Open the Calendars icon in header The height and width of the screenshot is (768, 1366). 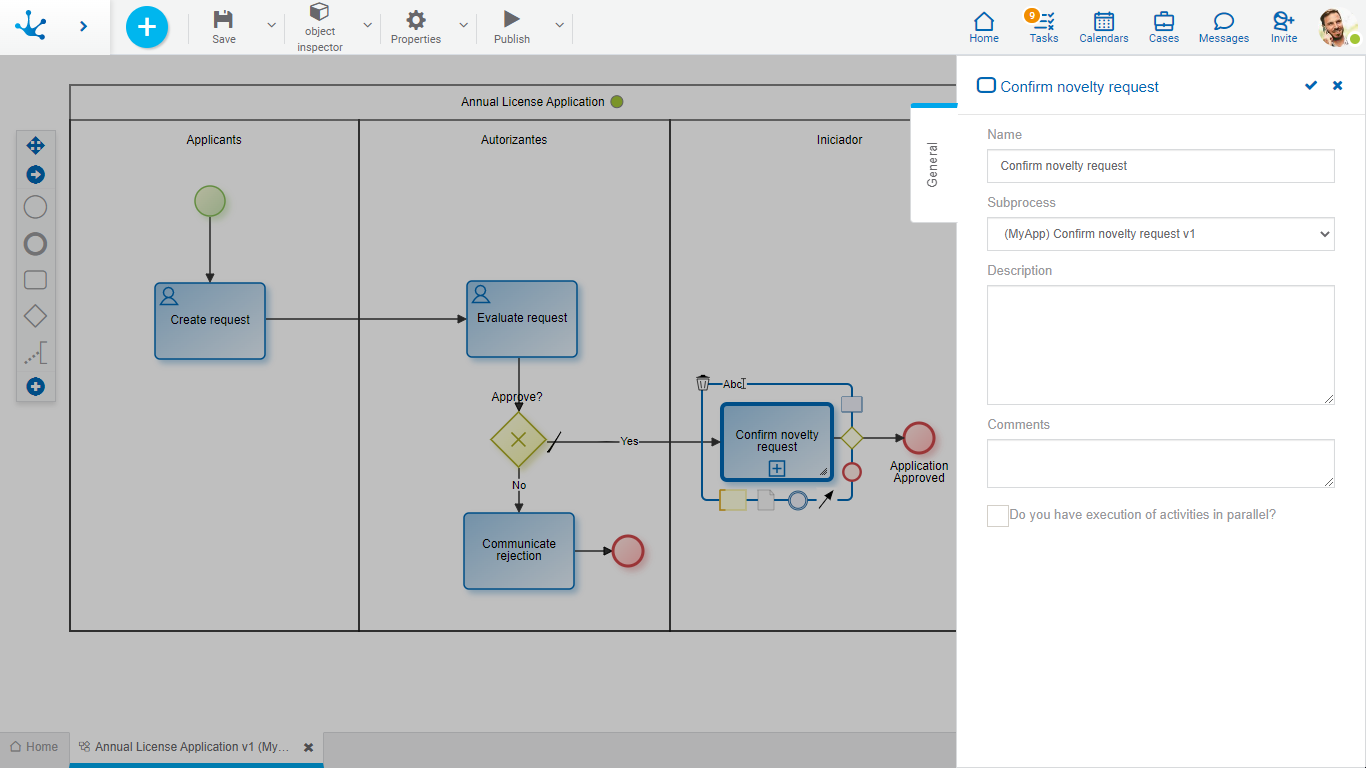(1103, 27)
